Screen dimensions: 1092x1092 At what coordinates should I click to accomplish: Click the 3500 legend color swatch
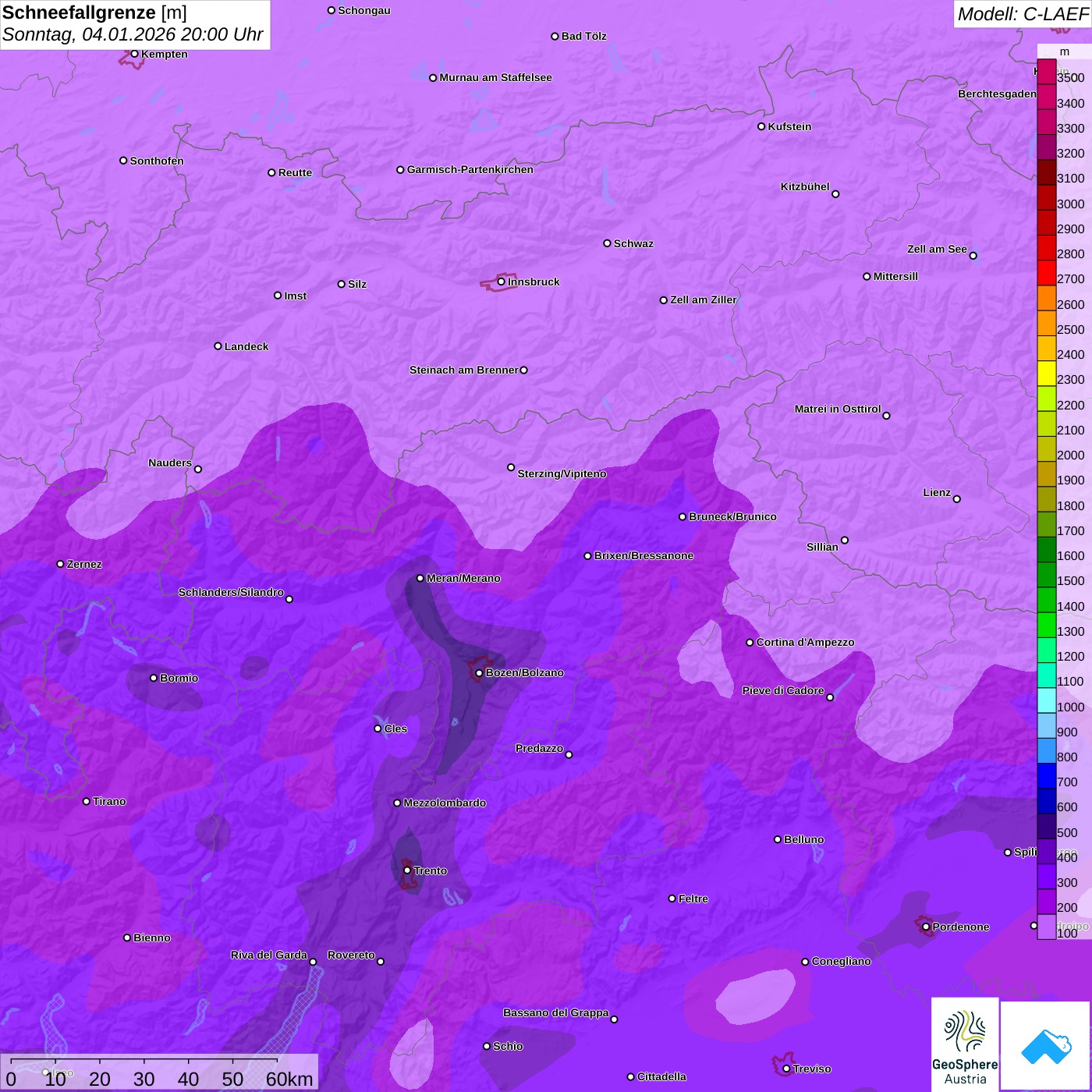click(1047, 72)
